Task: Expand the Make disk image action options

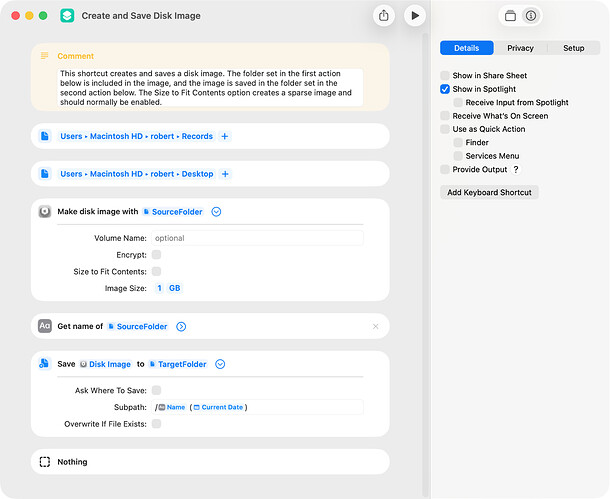Action: [x=216, y=212]
